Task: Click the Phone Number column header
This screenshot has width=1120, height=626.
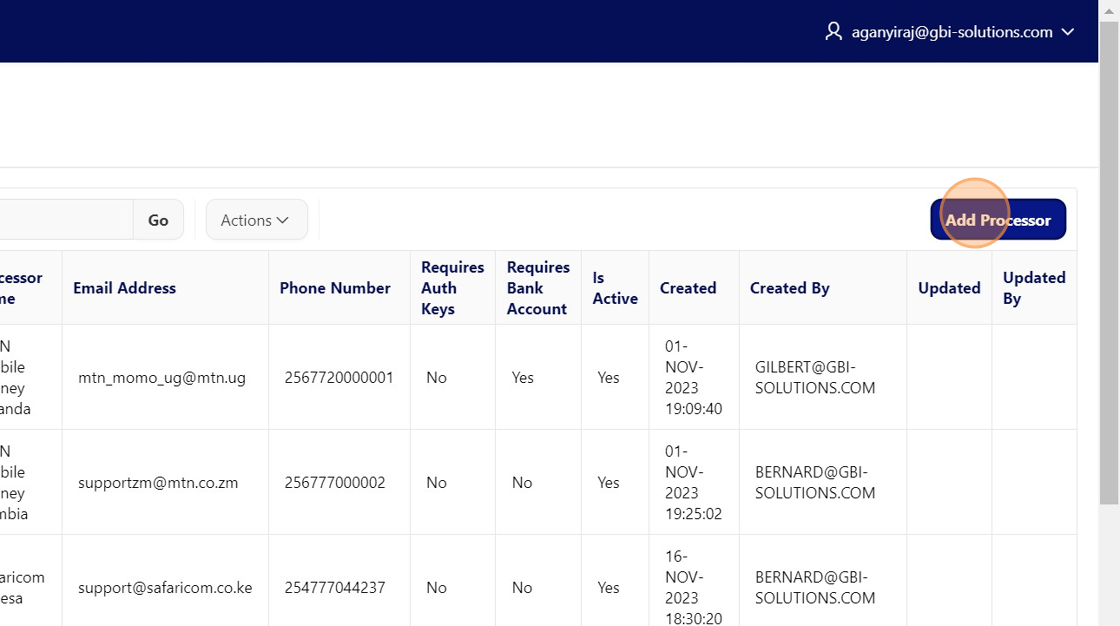Action: 335,288
